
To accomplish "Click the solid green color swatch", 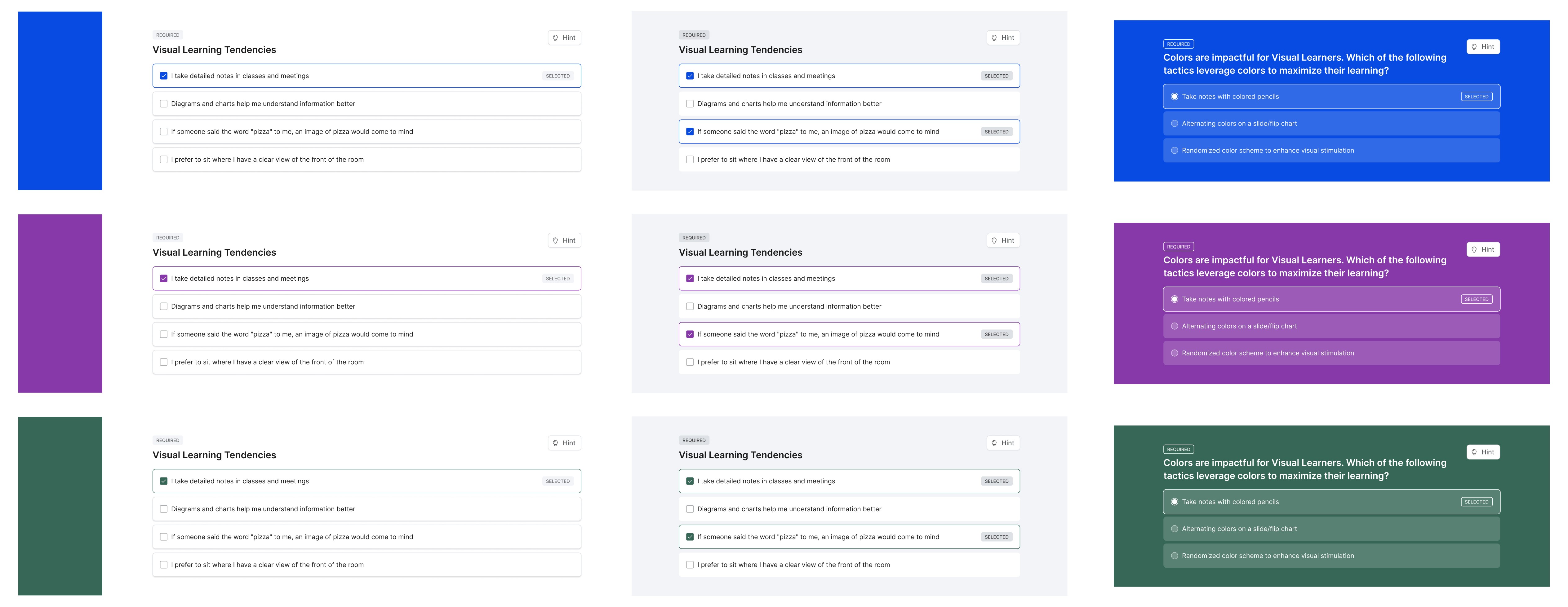I will click(60, 506).
